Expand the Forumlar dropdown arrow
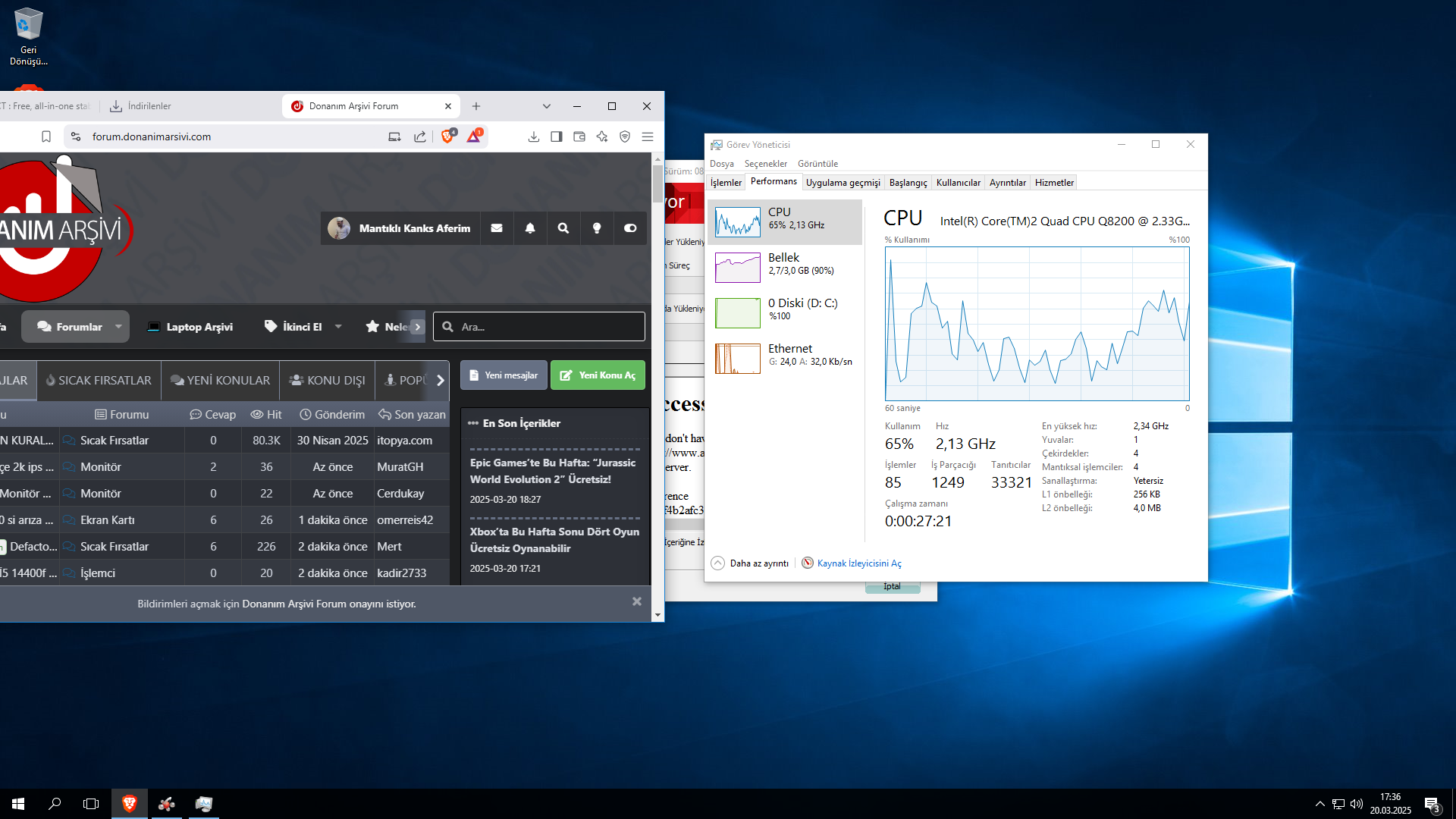The height and width of the screenshot is (819, 1456). pyautogui.click(x=118, y=327)
